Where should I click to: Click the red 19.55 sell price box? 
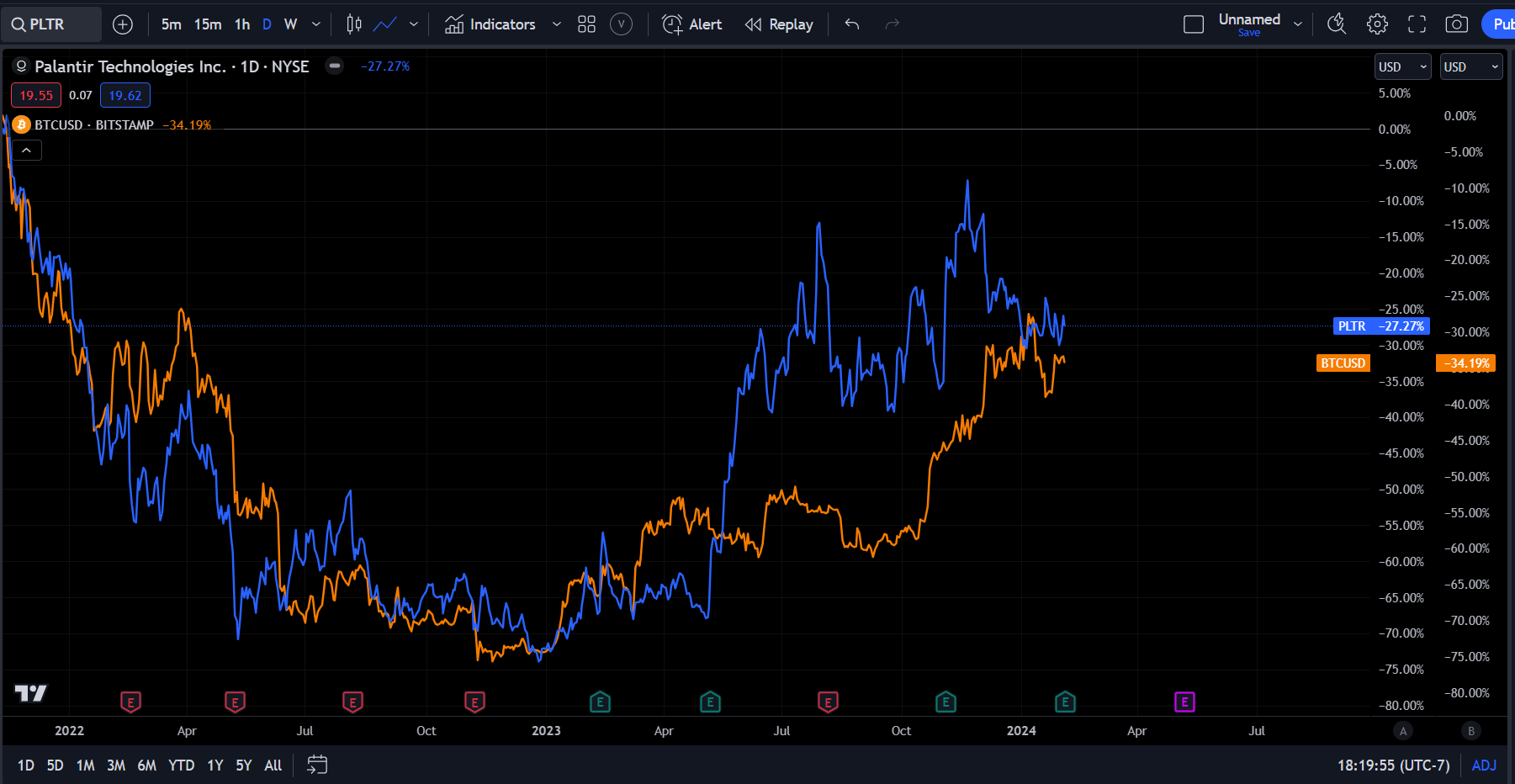click(36, 95)
